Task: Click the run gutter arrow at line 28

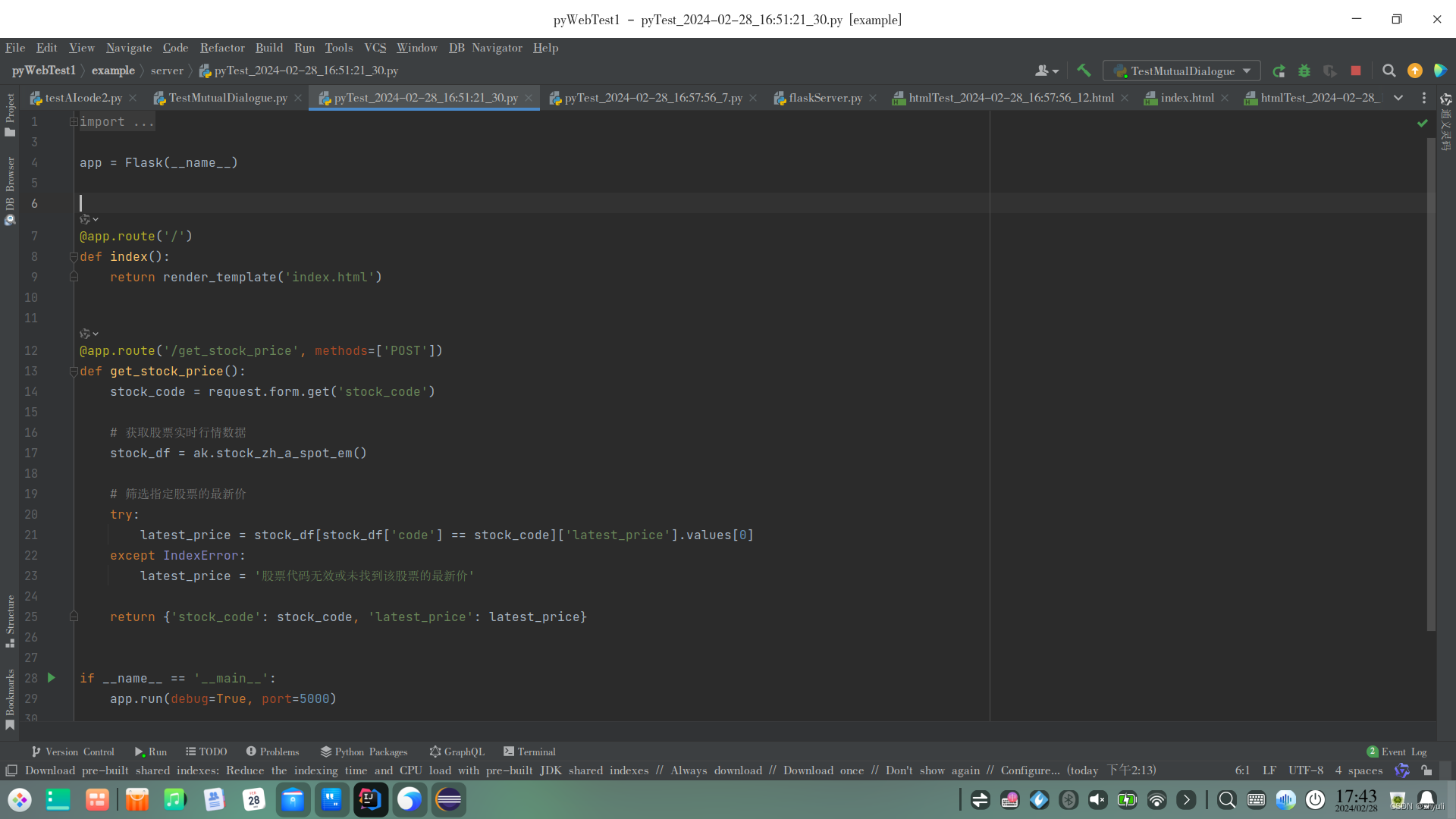Action: pyautogui.click(x=52, y=678)
